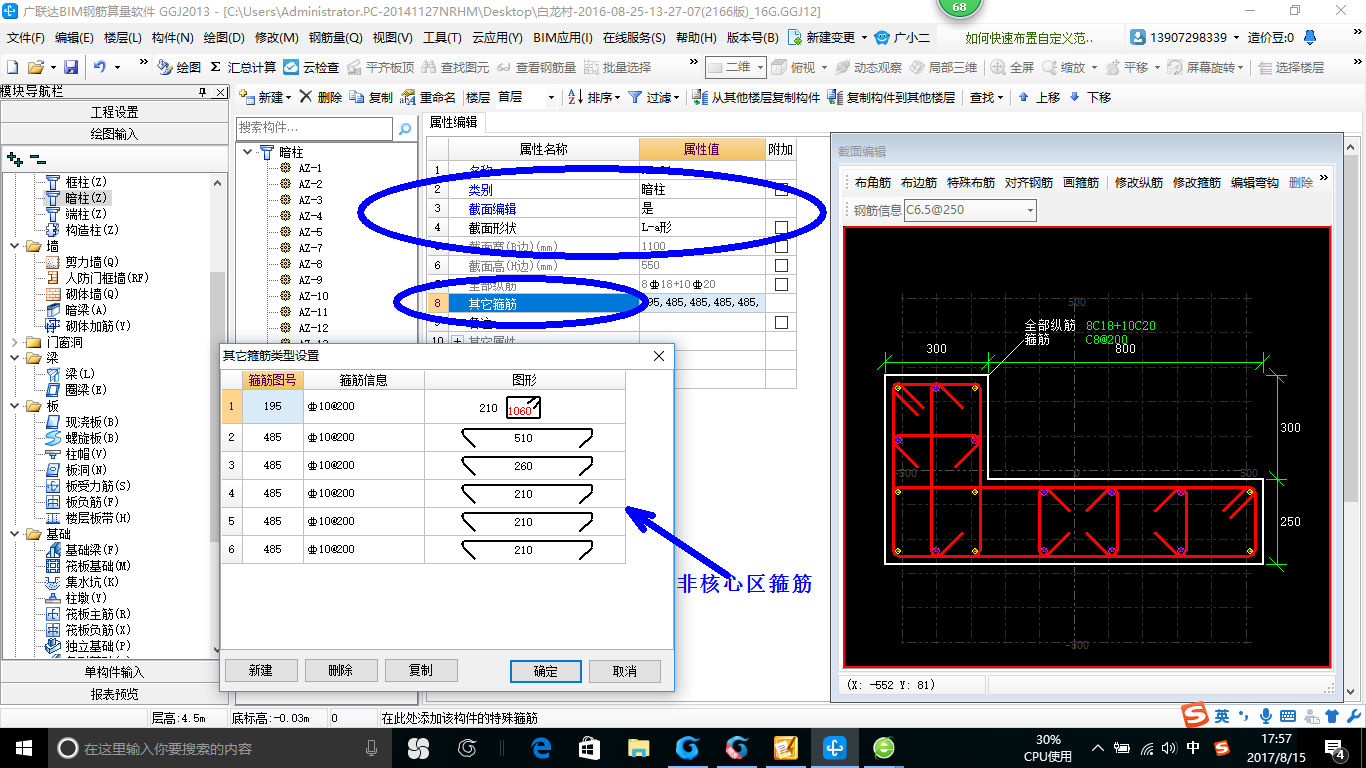Collapse the 墙 folder in navigator tree
Screen dimensions: 1366x768
pos(15,246)
